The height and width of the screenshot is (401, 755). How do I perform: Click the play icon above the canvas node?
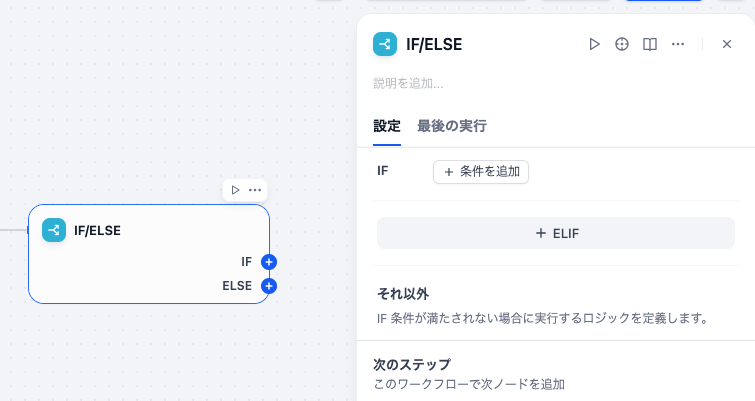(x=235, y=190)
